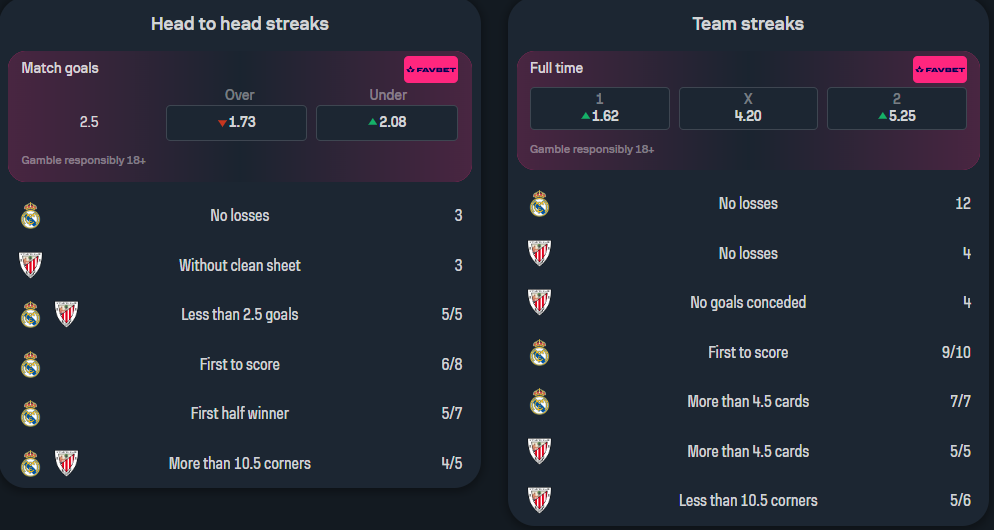Open Favbet logo in Full time panel
This screenshot has width=994, height=530.
point(939,69)
